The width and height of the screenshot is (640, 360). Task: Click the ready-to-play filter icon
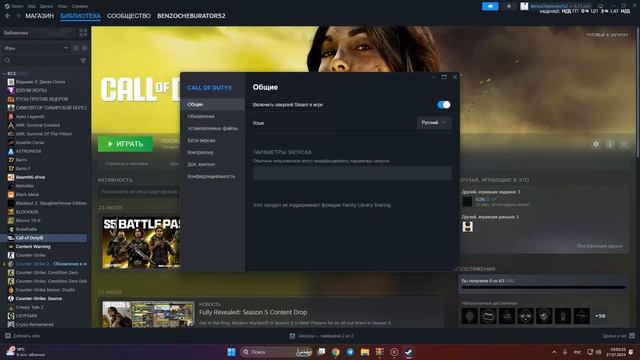pyautogui.click(x=84, y=48)
